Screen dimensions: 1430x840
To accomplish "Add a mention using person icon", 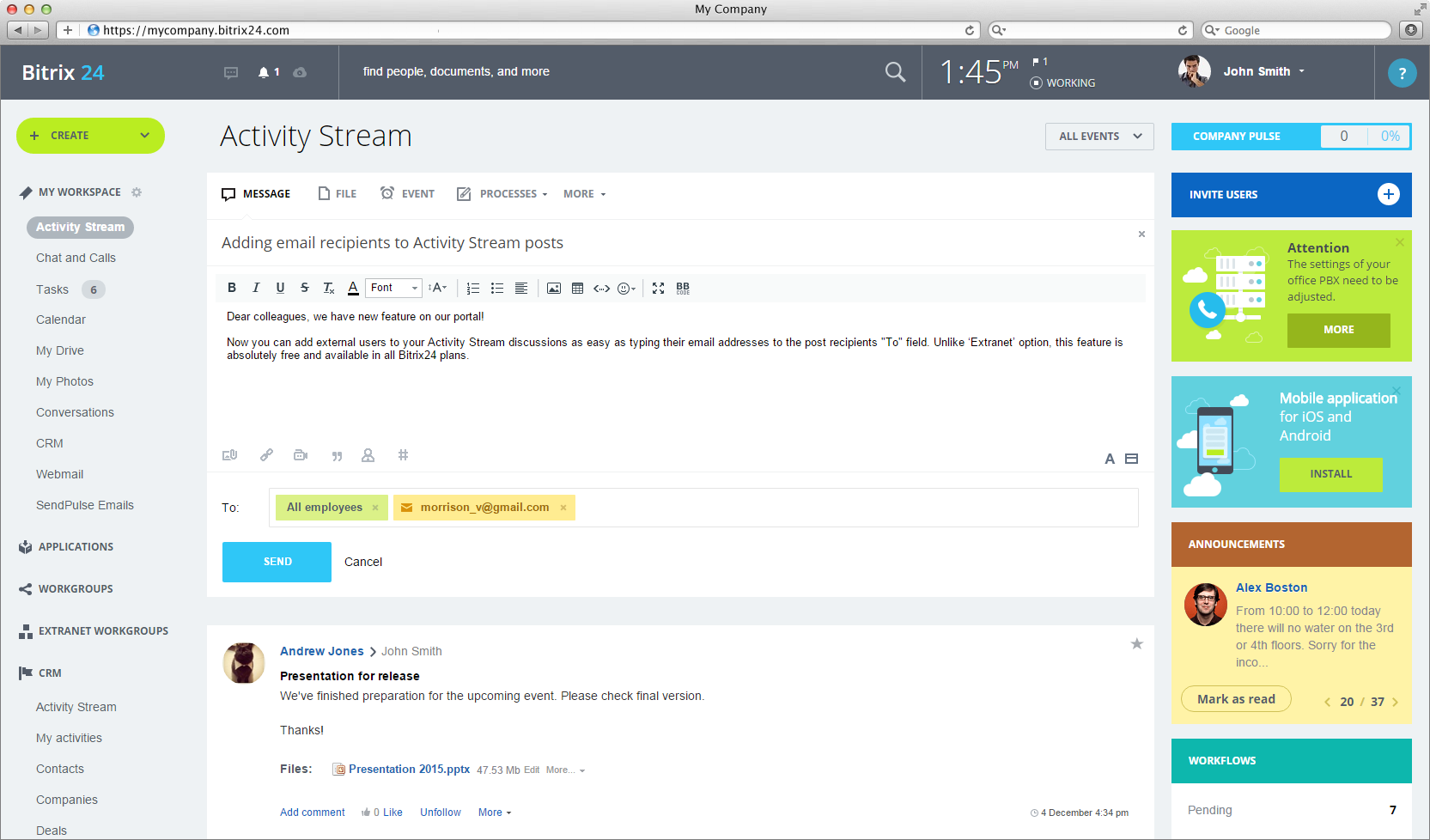I will click(x=368, y=455).
